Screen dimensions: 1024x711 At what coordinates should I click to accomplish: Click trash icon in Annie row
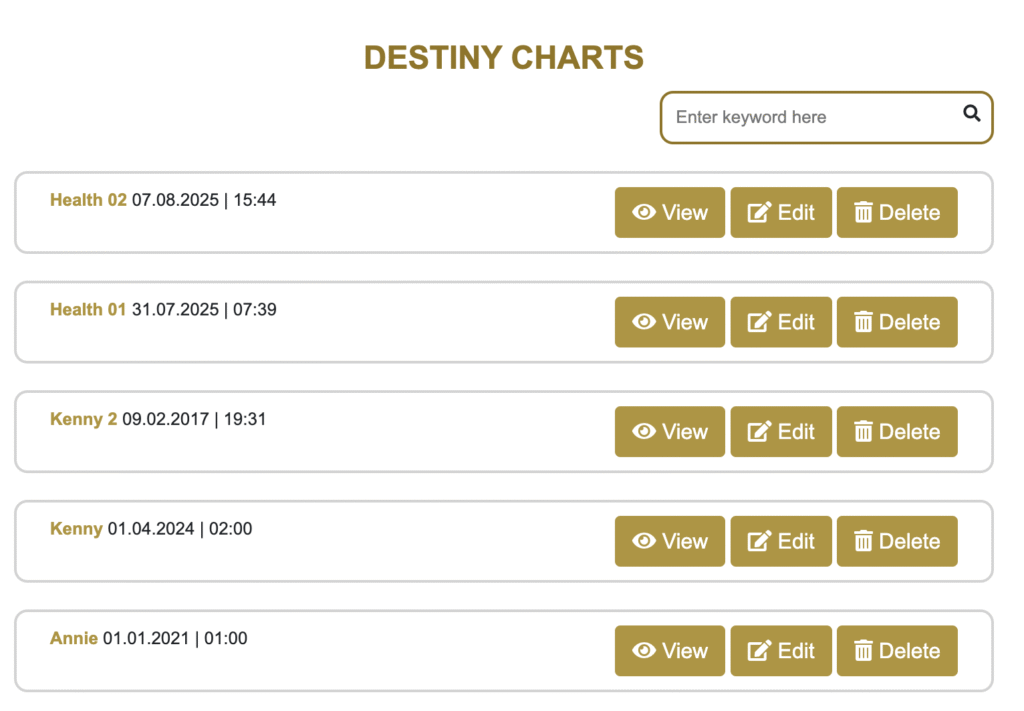864,651
